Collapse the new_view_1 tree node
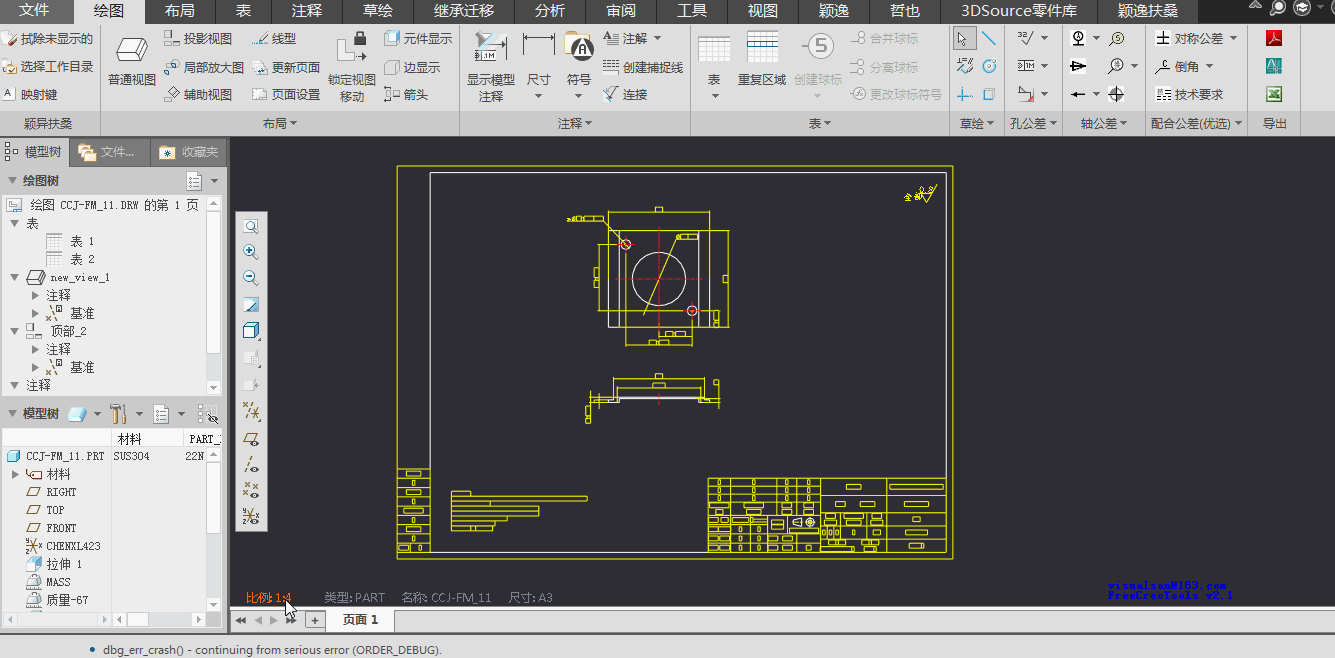This screenshot has height=658, width=1335. 15,277
